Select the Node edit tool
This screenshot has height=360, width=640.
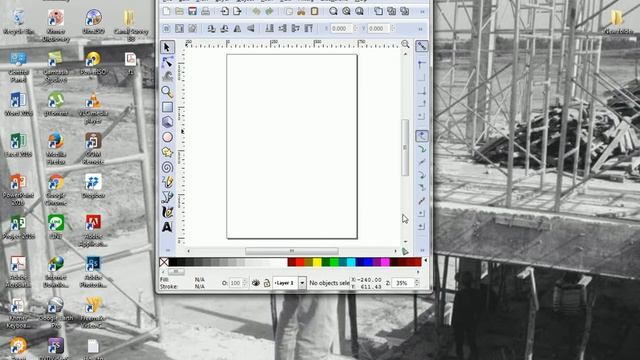[x=167, y=62]
